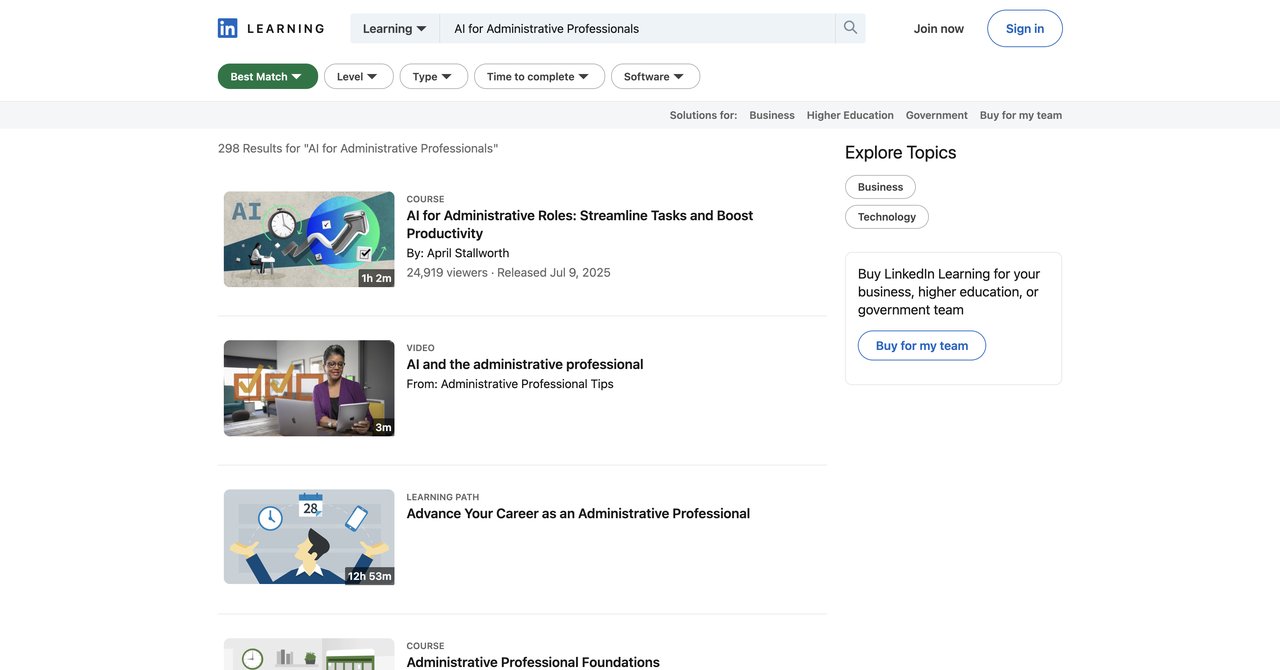The image size is (1280, 670).
Task: Click 298 Results text
Action: 358,148
